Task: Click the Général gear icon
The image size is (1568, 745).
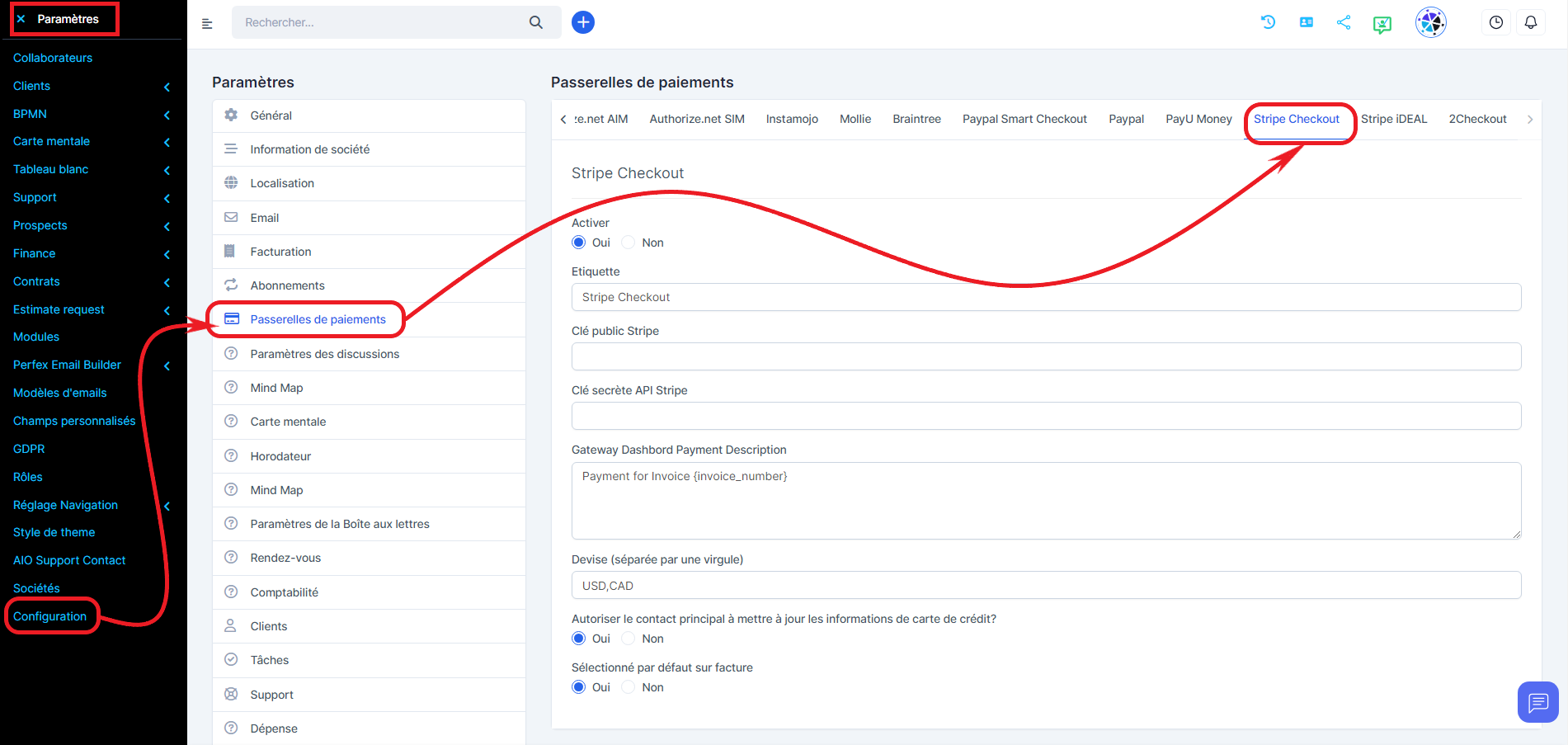Action: tap(231, 116)
